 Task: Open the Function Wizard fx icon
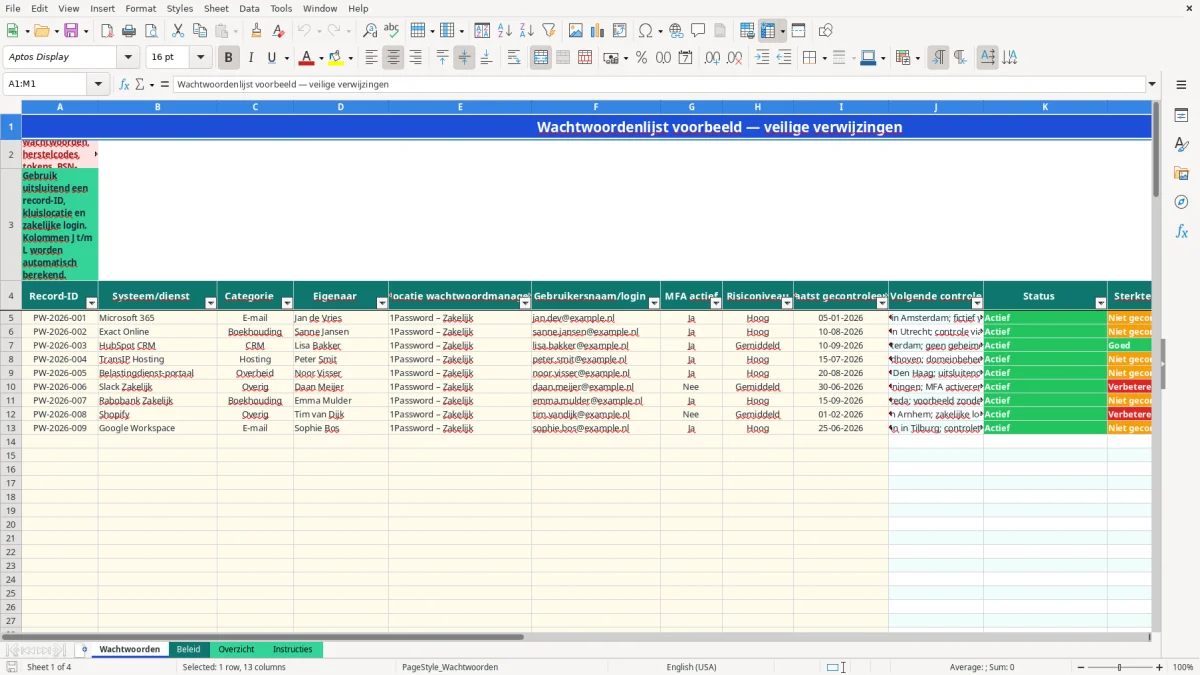click(125, 84)
